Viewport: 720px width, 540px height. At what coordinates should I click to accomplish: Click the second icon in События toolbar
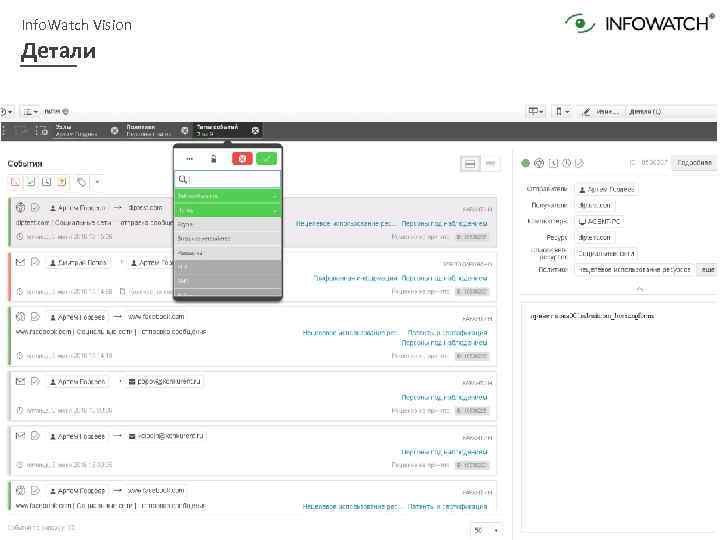pos(31,182)
